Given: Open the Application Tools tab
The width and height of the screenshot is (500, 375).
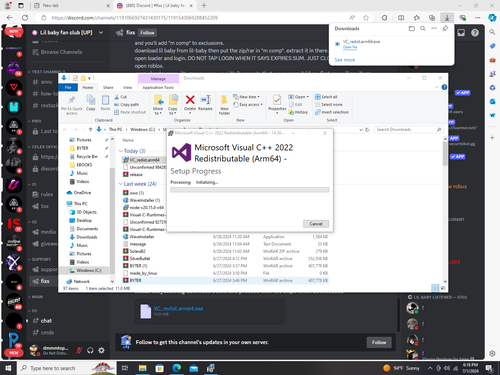Looking at the screenshot, I should point(158,87).
